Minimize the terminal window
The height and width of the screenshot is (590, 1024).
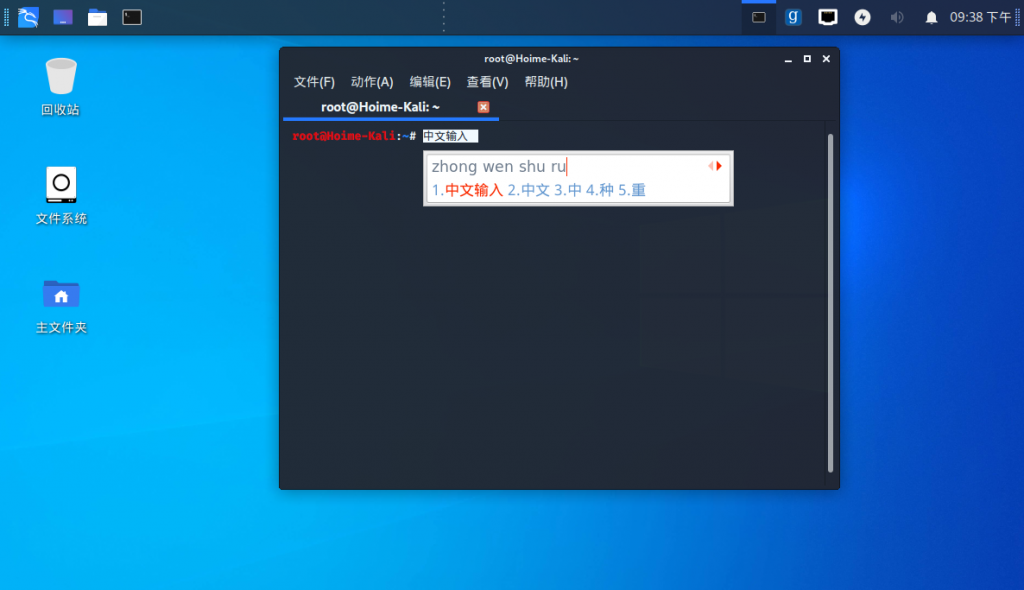788,59
